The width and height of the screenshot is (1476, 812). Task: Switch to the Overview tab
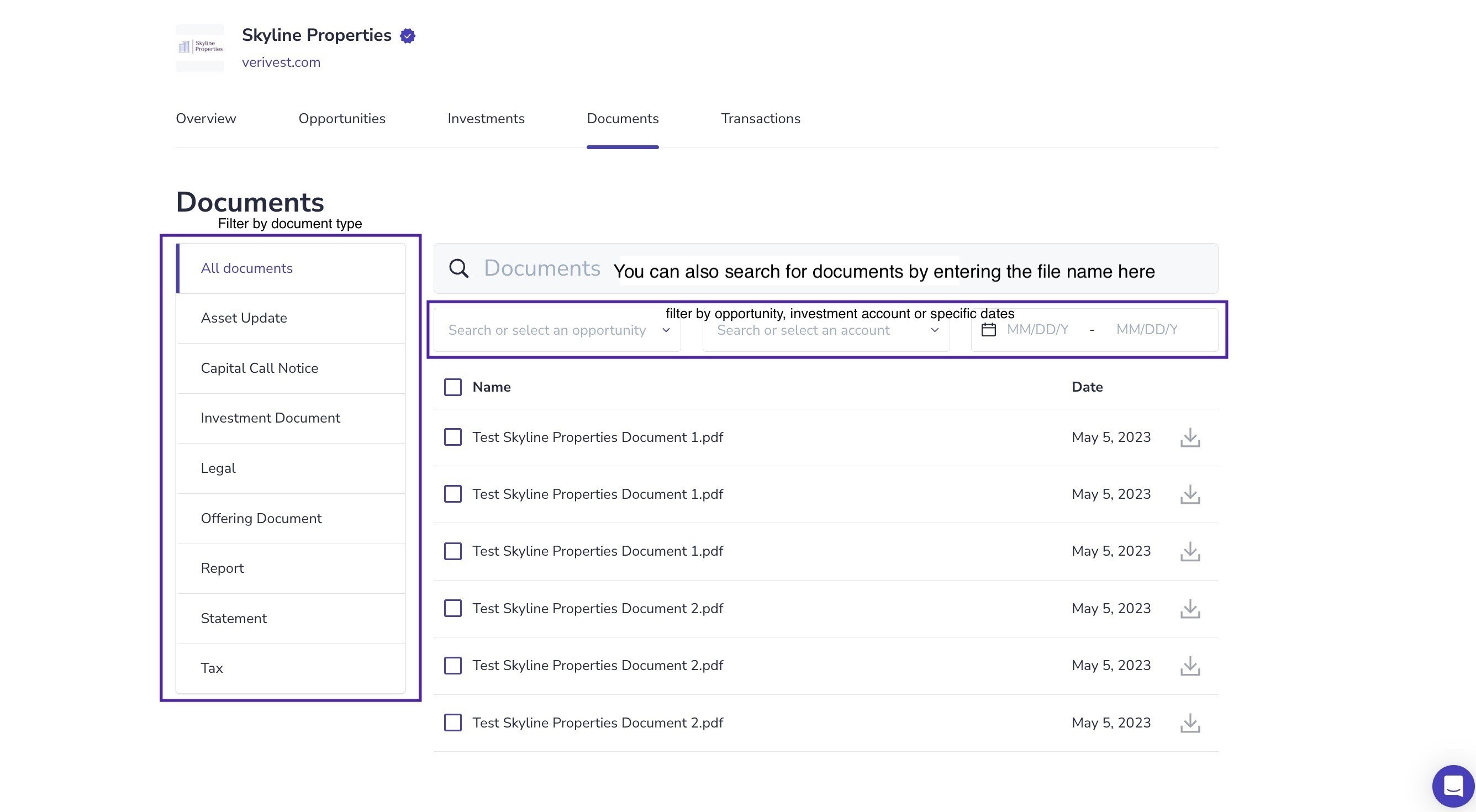[205, 119]
